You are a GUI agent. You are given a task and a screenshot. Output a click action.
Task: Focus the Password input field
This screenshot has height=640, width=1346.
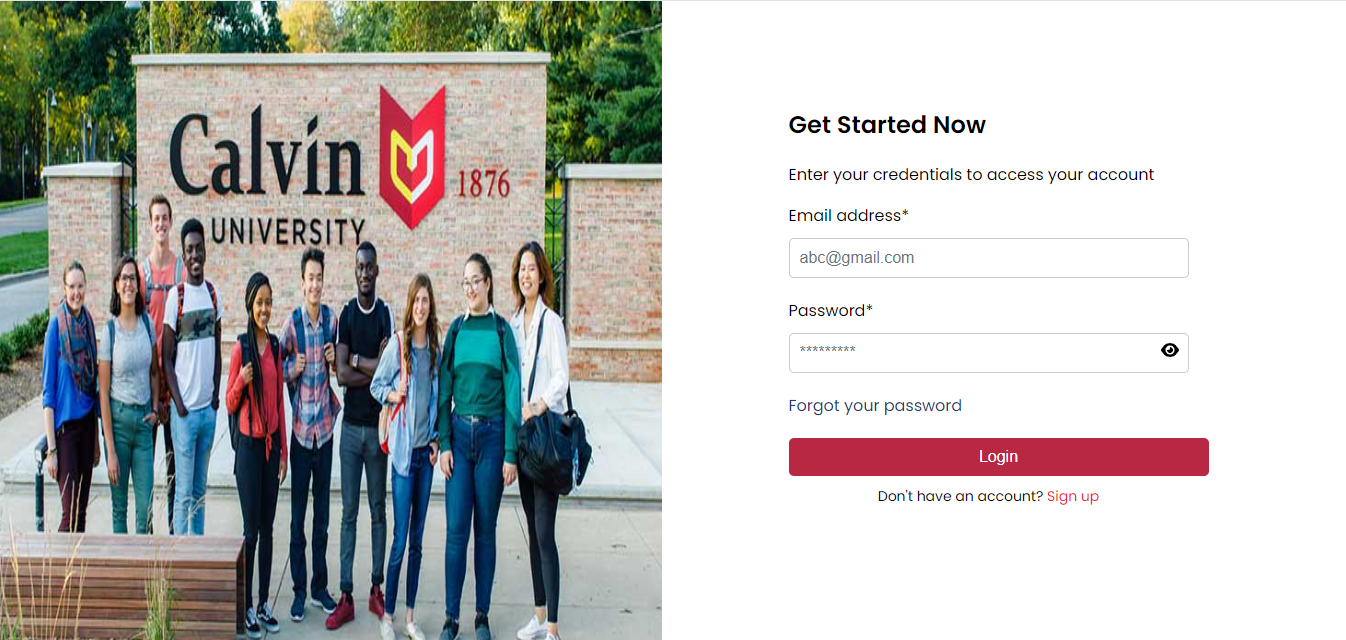click(x=988, y=353)
